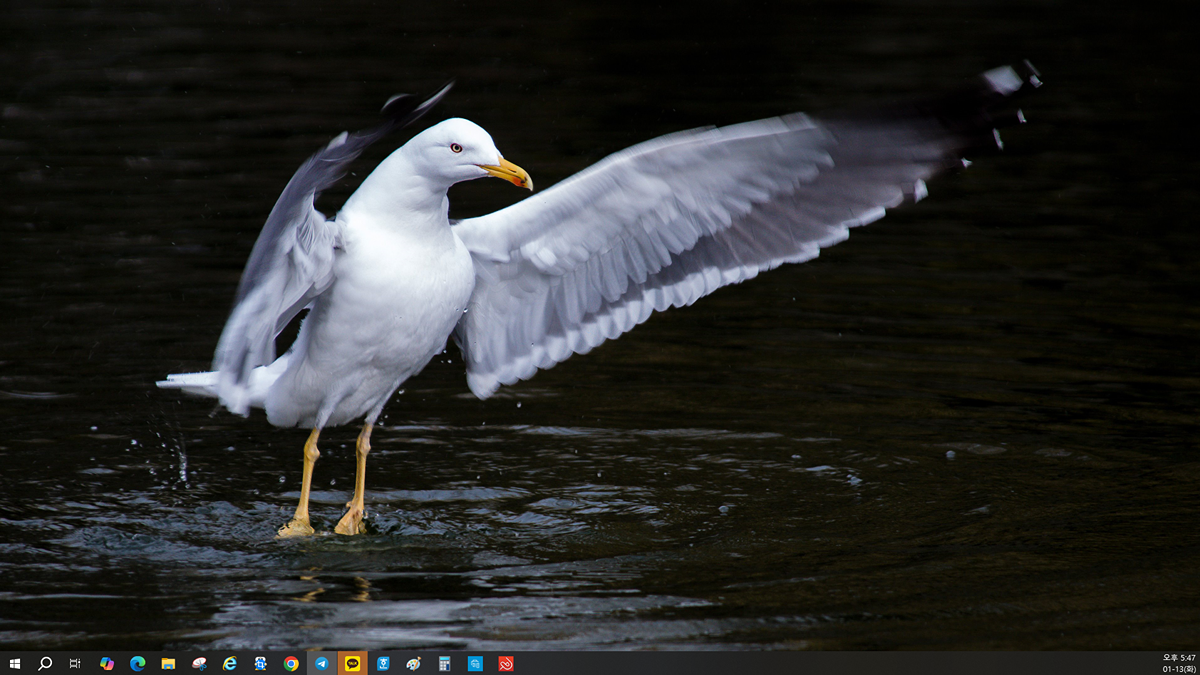This screenshot has height=675, width=1200.
Task: Open the flashing KakaoTalk taskbar button
Action: (x=352, y=663)
